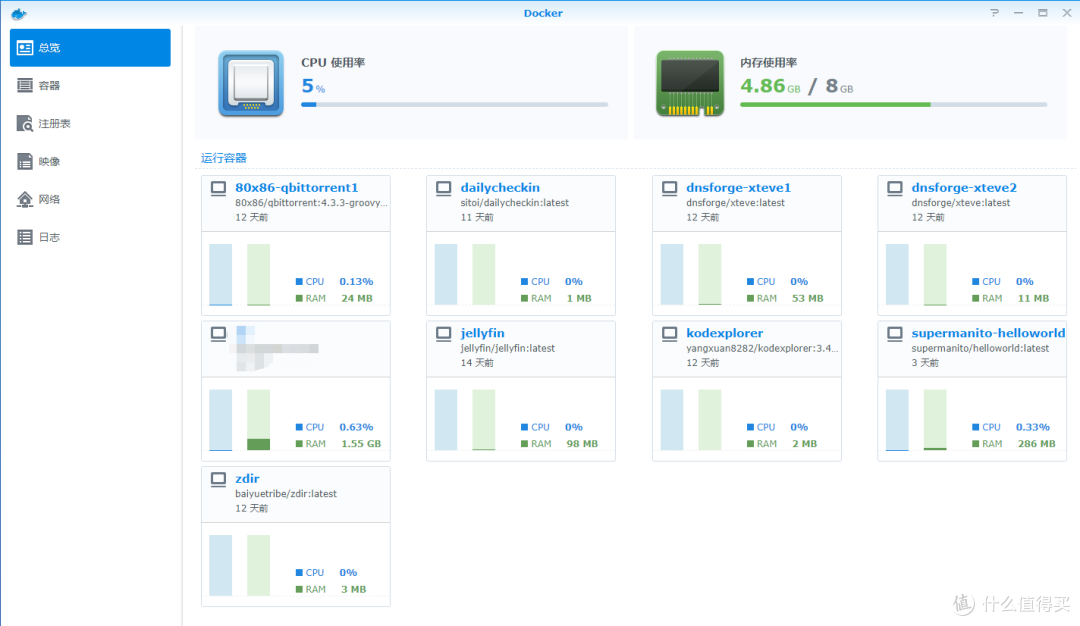Click the blurred container's RAM chart bar
Screen dimensions: 1080x626
(258, 419)
